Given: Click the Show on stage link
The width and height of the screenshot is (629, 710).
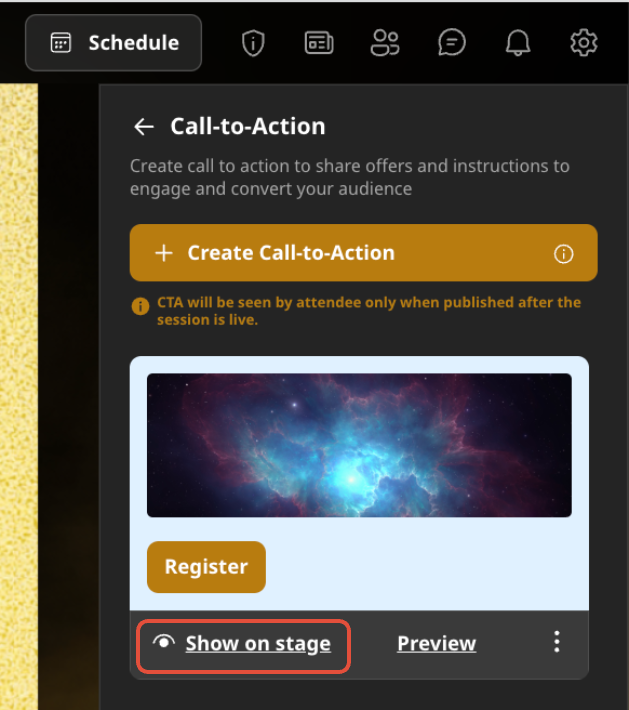Looking at the screenshot, I should pyautogui.click(x=258, y=643).
